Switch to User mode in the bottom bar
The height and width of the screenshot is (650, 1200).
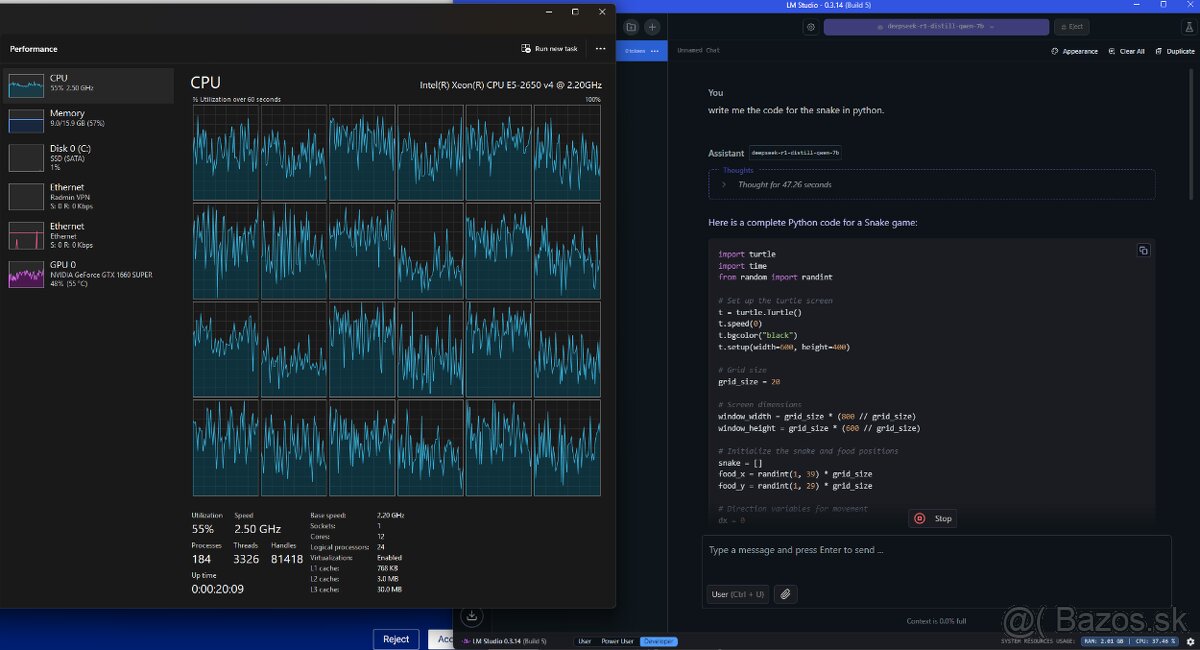[x=585, y=641]
